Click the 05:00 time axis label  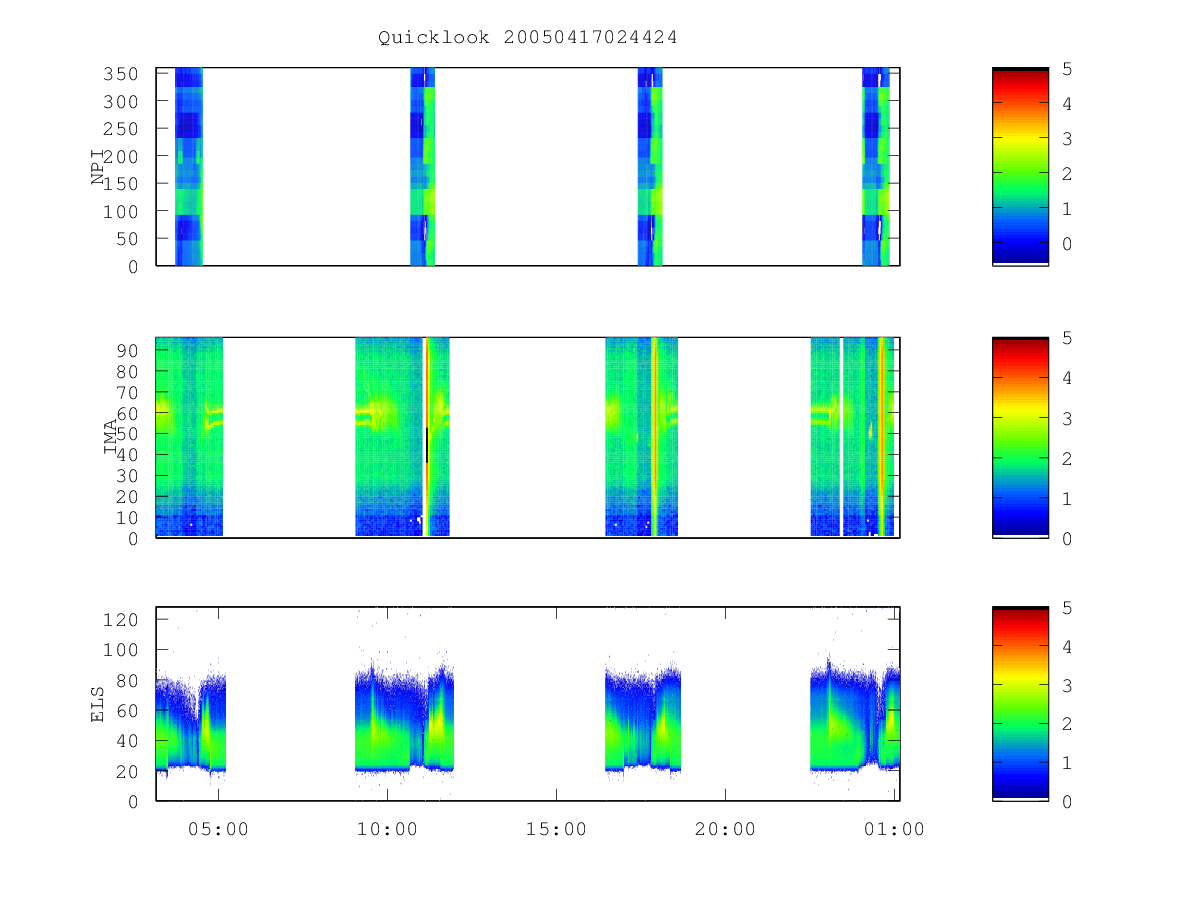(218, 828)
